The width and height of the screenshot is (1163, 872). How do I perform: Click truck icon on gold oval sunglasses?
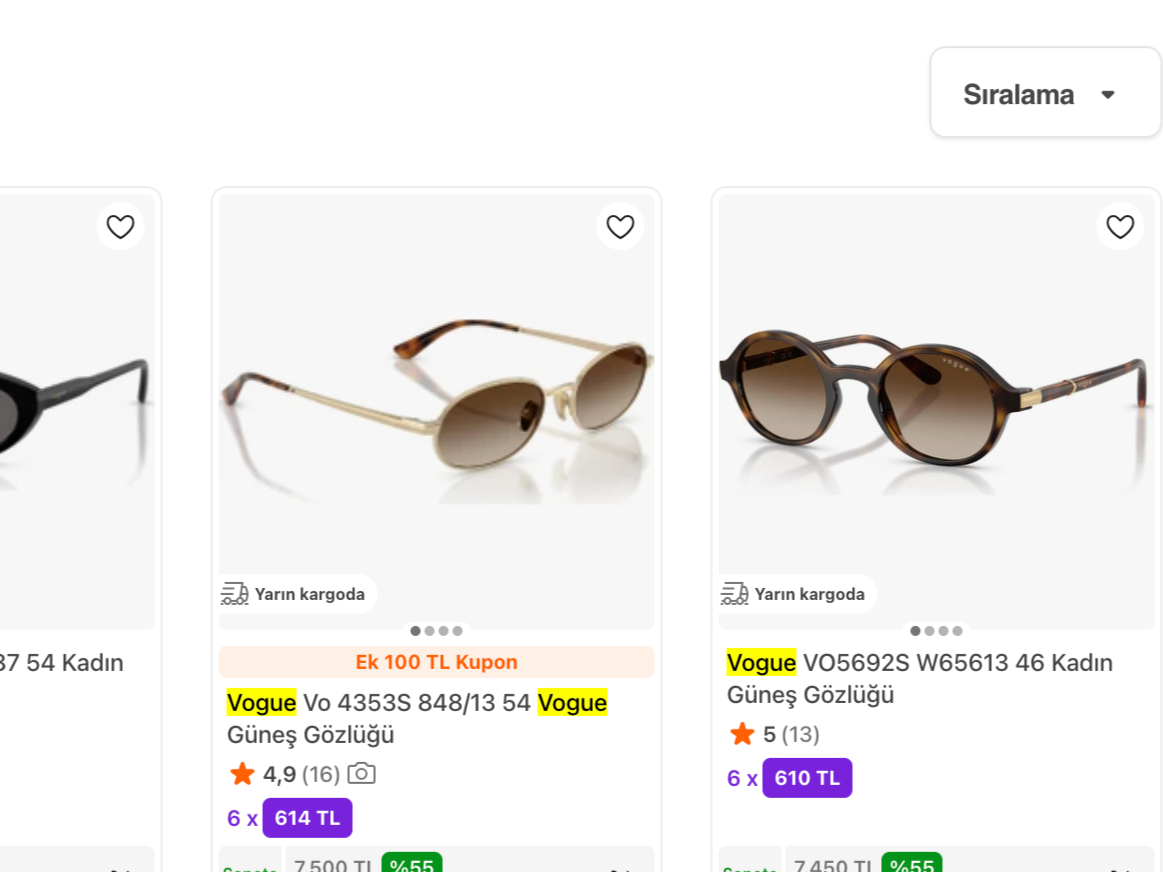234,594
